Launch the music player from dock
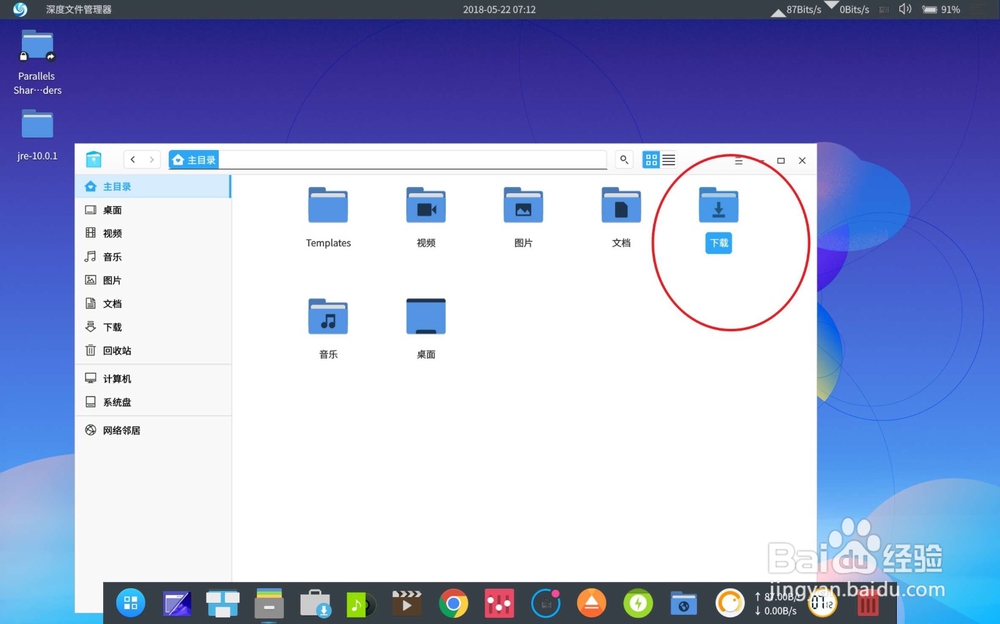This screenshot has height=624, width=1000. (361, 604)
